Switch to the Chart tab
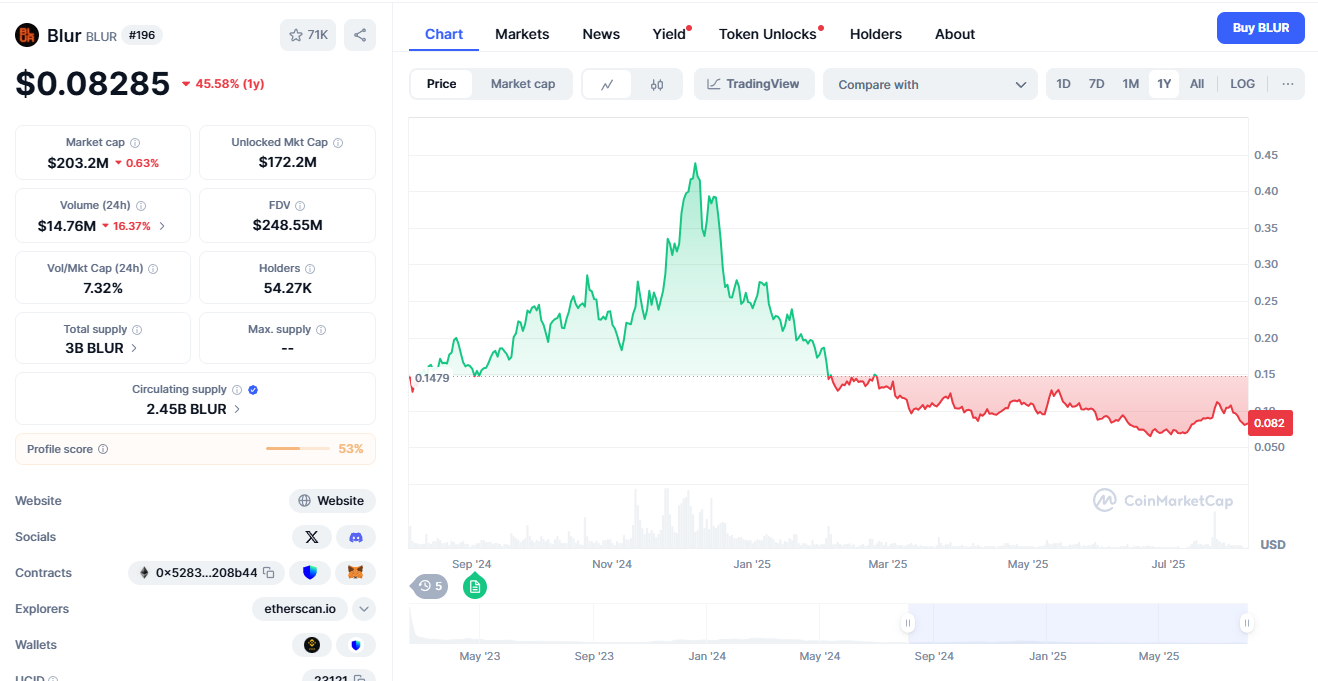The height and width of the screenshot is (681, 1318). point(444,34)
